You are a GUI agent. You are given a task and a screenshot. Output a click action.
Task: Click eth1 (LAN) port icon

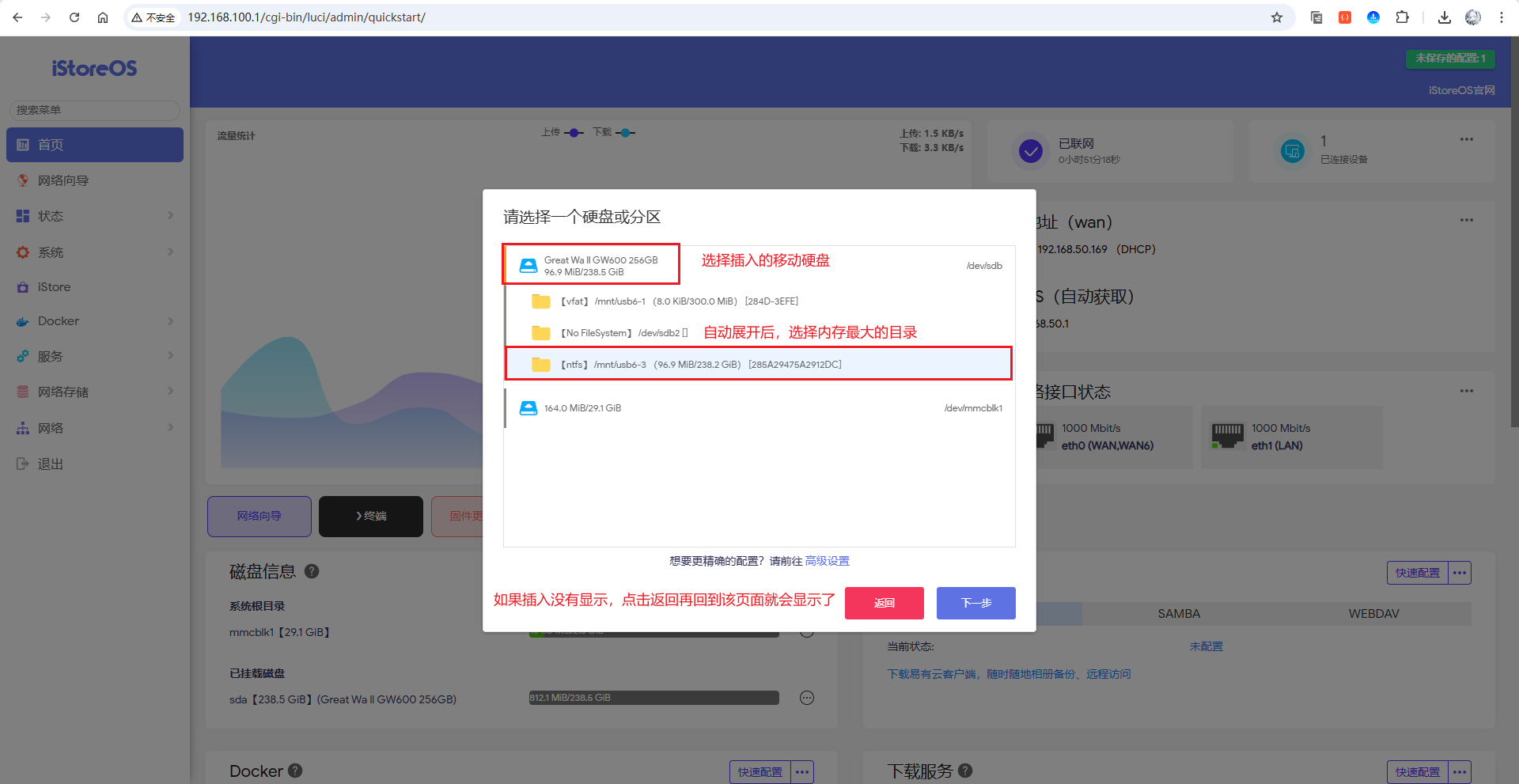1228,436
